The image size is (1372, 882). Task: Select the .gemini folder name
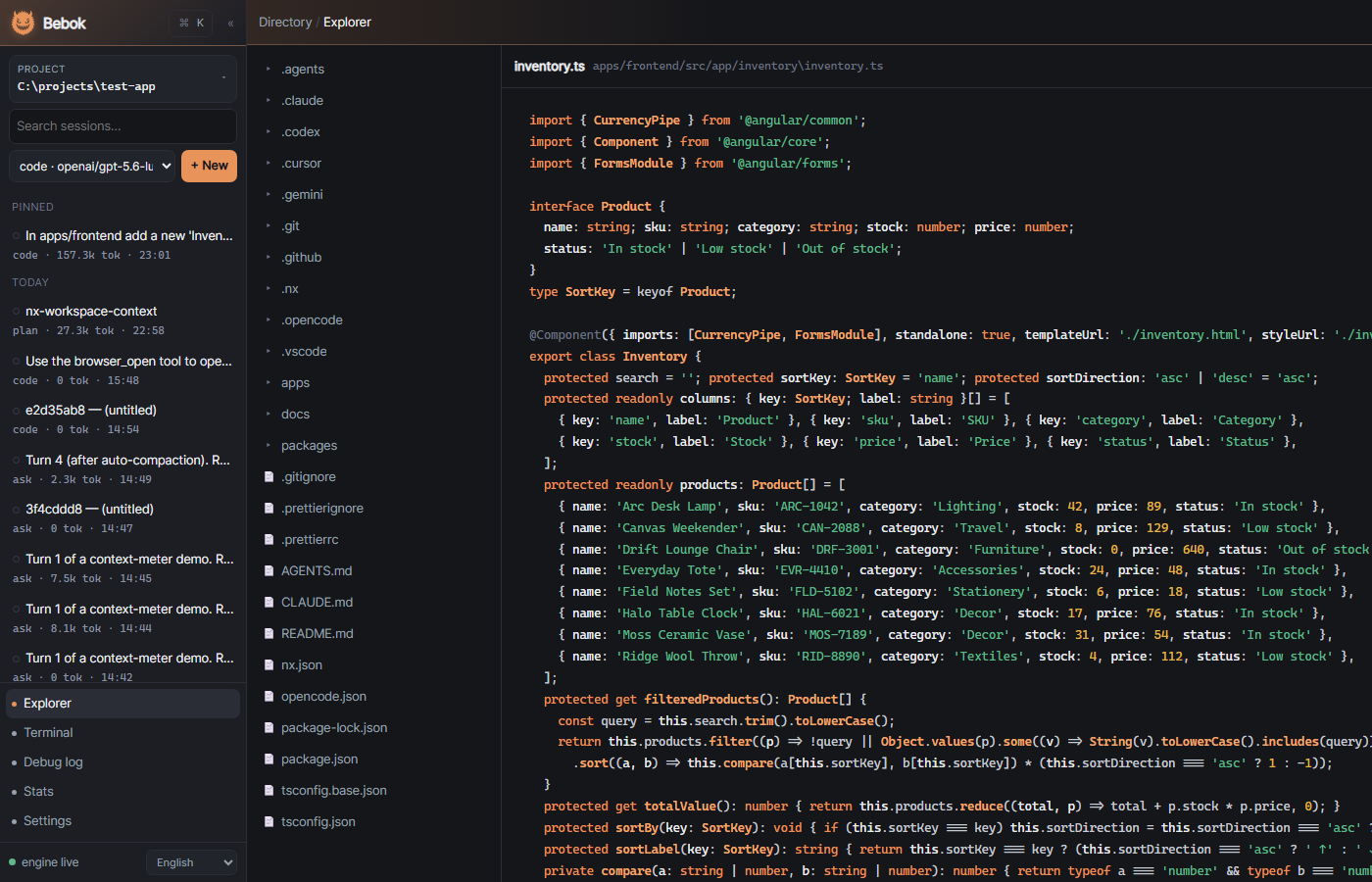coord(302,195)
